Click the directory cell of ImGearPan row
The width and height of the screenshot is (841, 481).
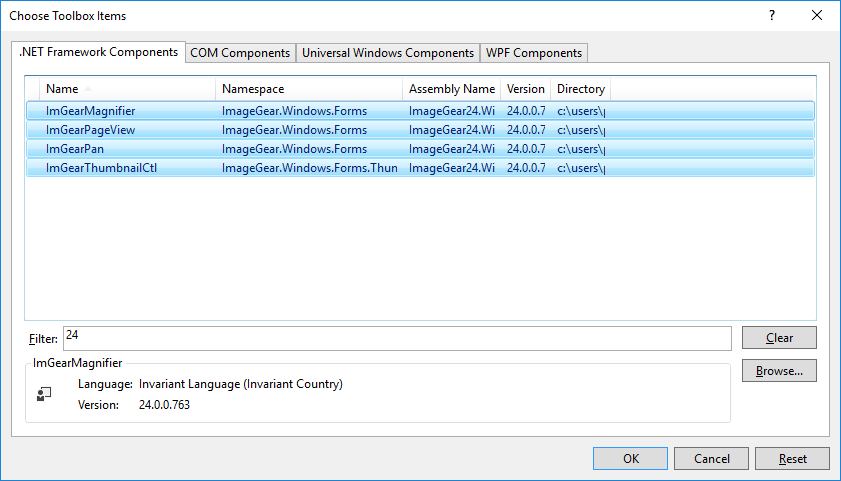[581, 149]
